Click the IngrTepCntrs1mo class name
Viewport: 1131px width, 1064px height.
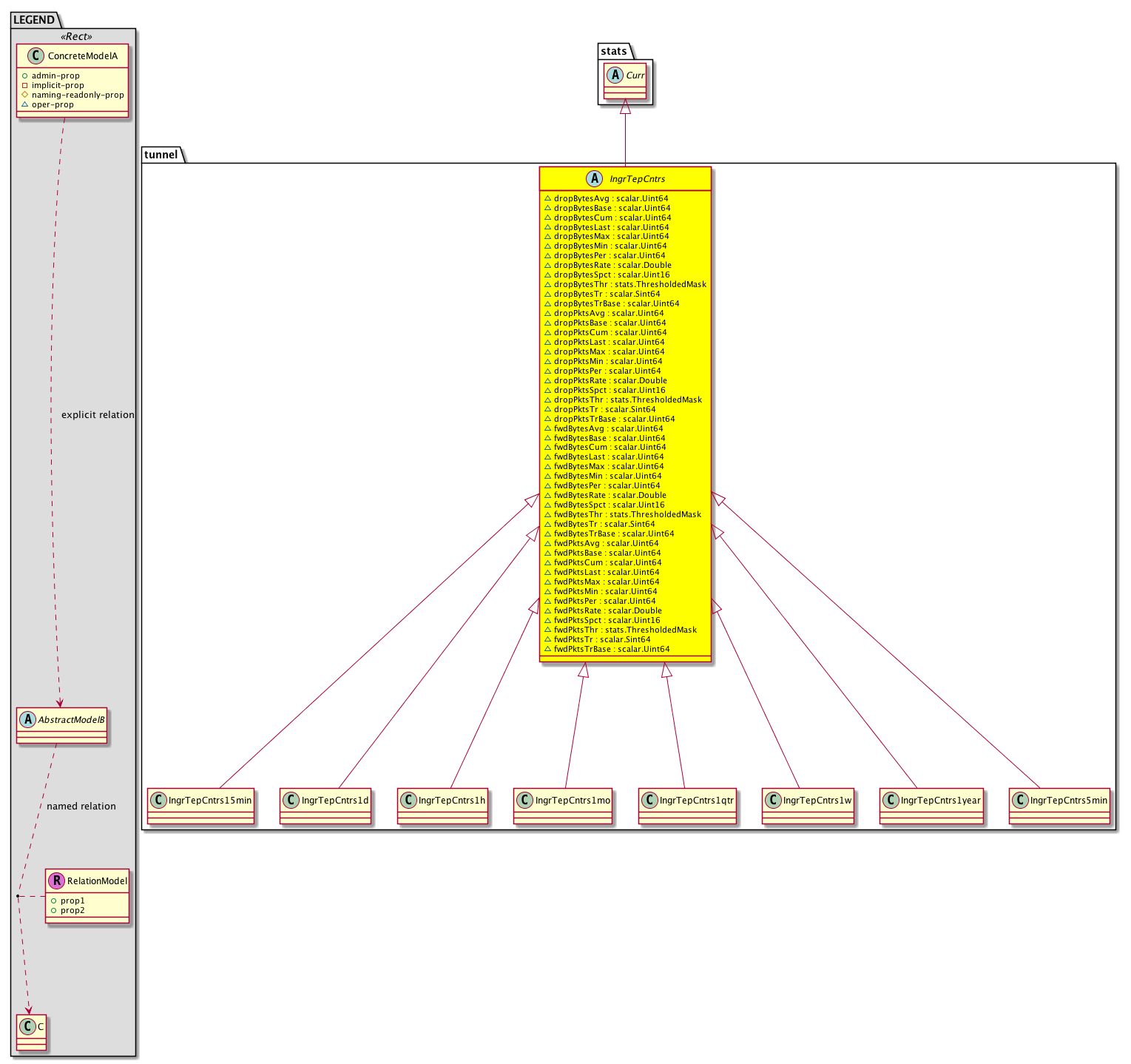point(573,800)
